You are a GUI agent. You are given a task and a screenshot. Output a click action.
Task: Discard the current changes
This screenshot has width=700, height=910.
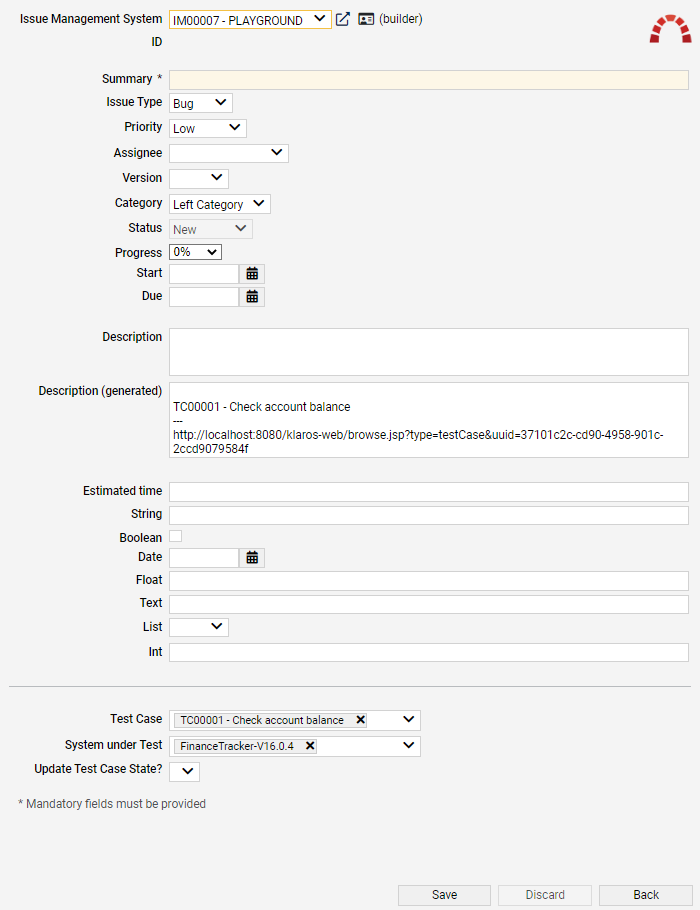544,895
